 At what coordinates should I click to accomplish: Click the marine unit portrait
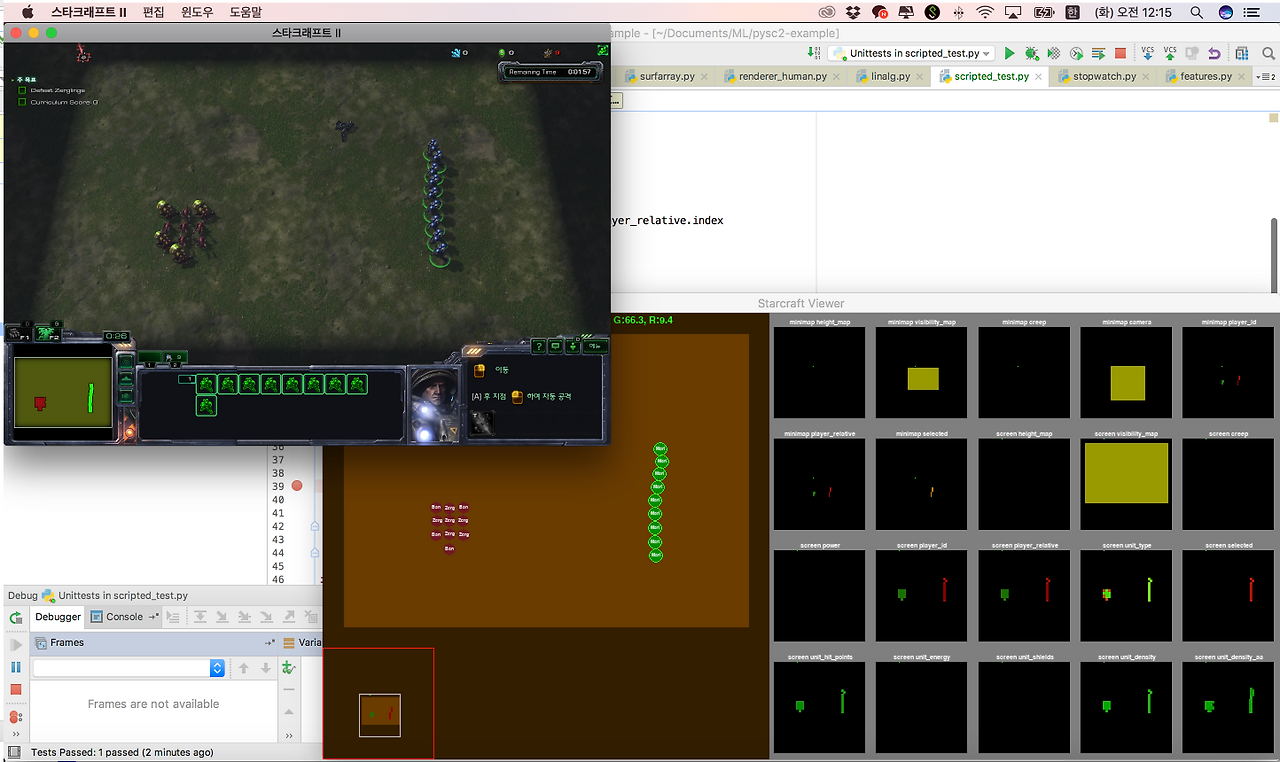click(x=433, y=404)
